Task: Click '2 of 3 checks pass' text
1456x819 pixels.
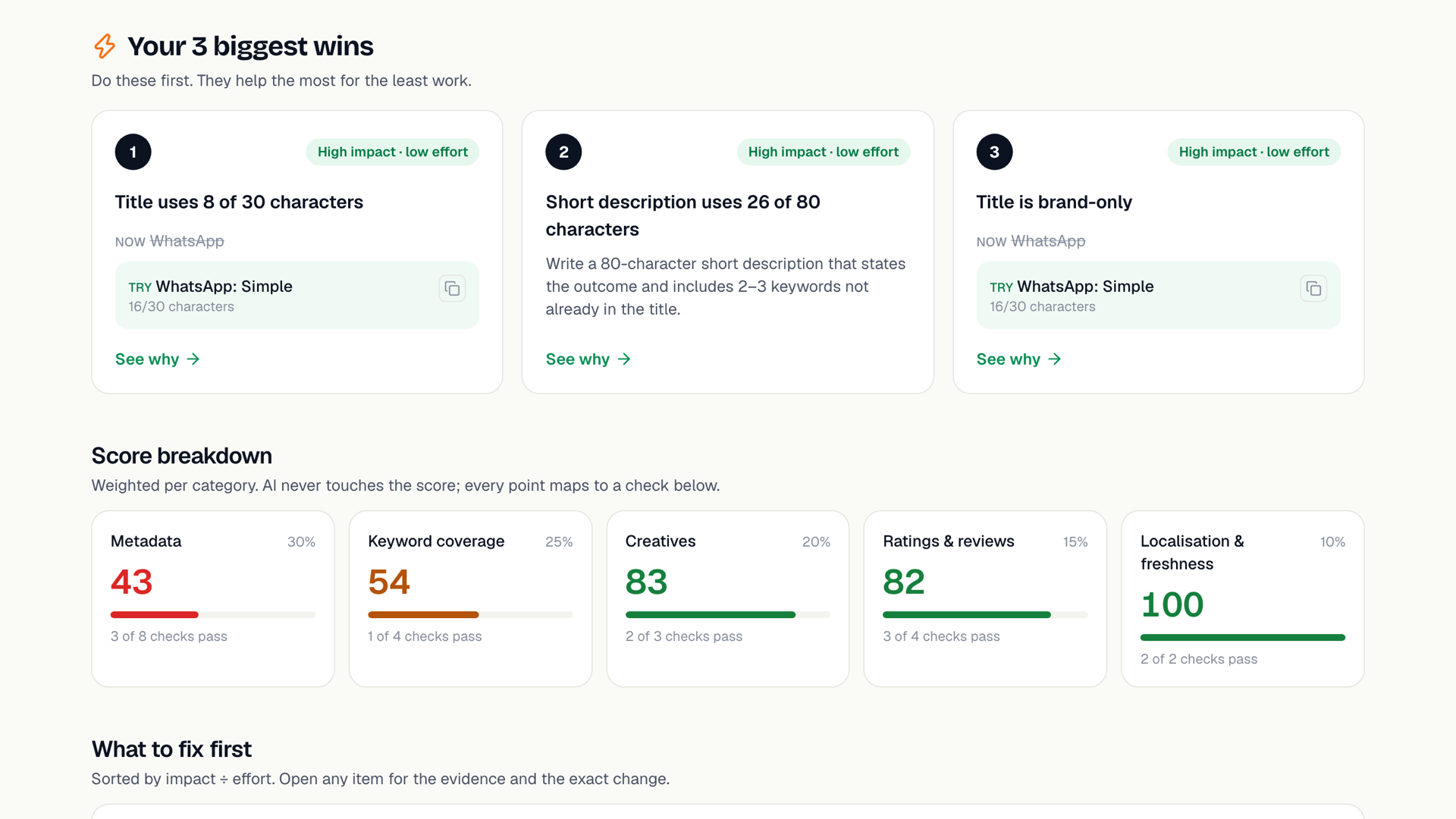Action: pyautogui.click(x=684, y=636)
